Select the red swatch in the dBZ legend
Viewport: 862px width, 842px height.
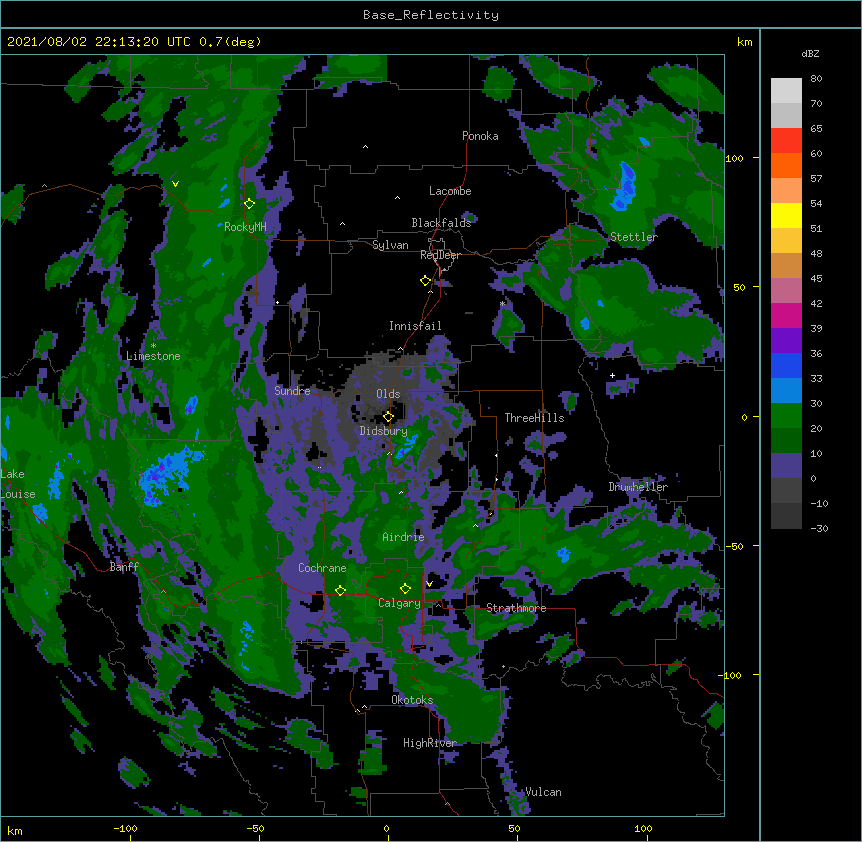point(786,141)
